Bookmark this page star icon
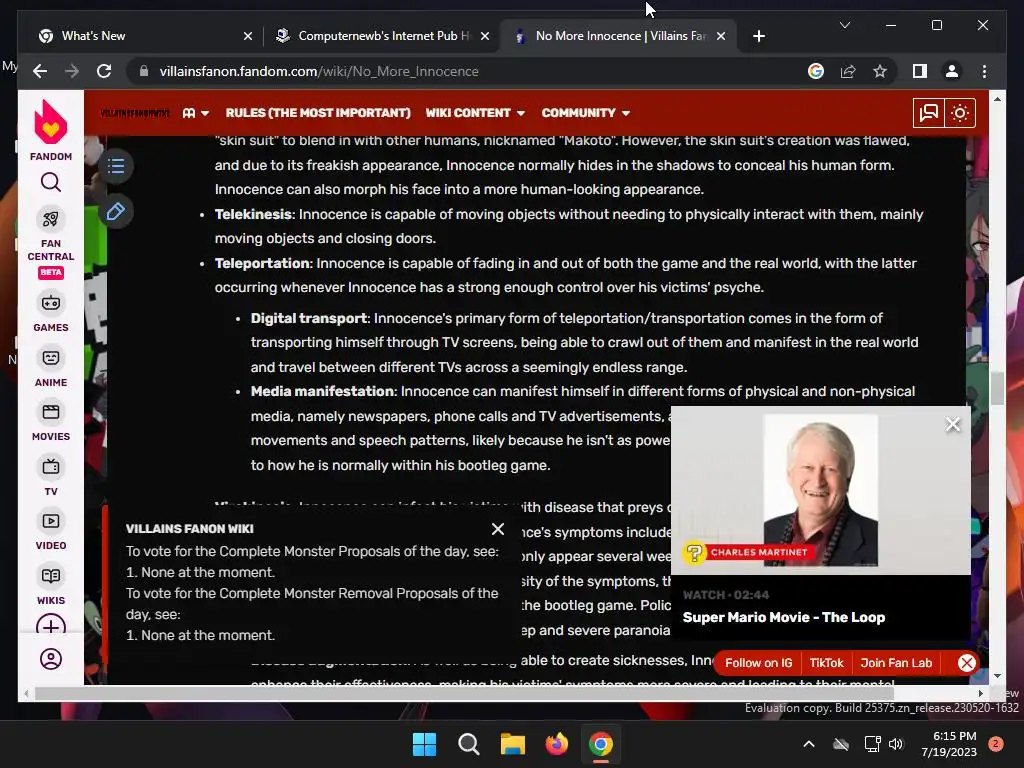 pos(880,71)
